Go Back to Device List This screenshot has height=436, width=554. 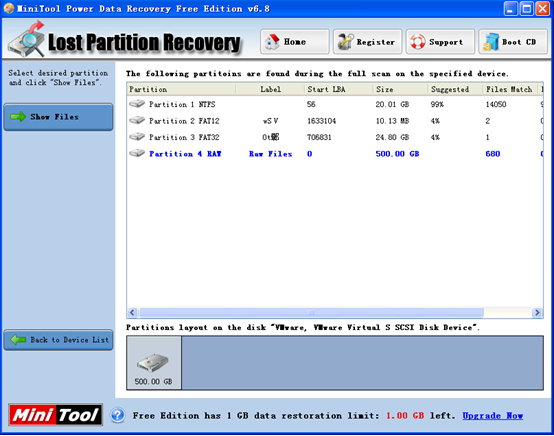[58, 340]
